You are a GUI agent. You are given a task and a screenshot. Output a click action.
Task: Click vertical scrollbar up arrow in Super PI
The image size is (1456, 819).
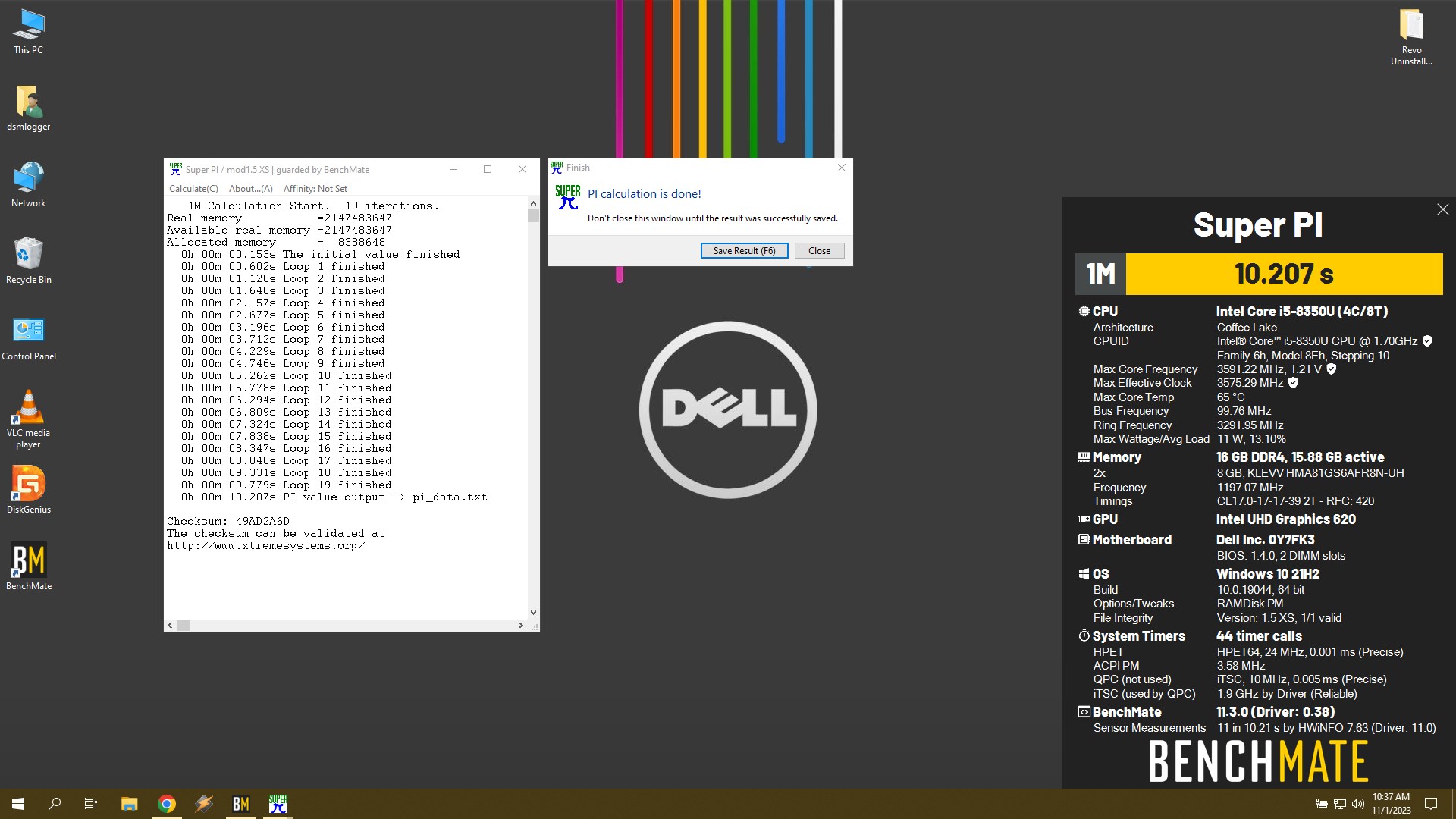point(533,203)
